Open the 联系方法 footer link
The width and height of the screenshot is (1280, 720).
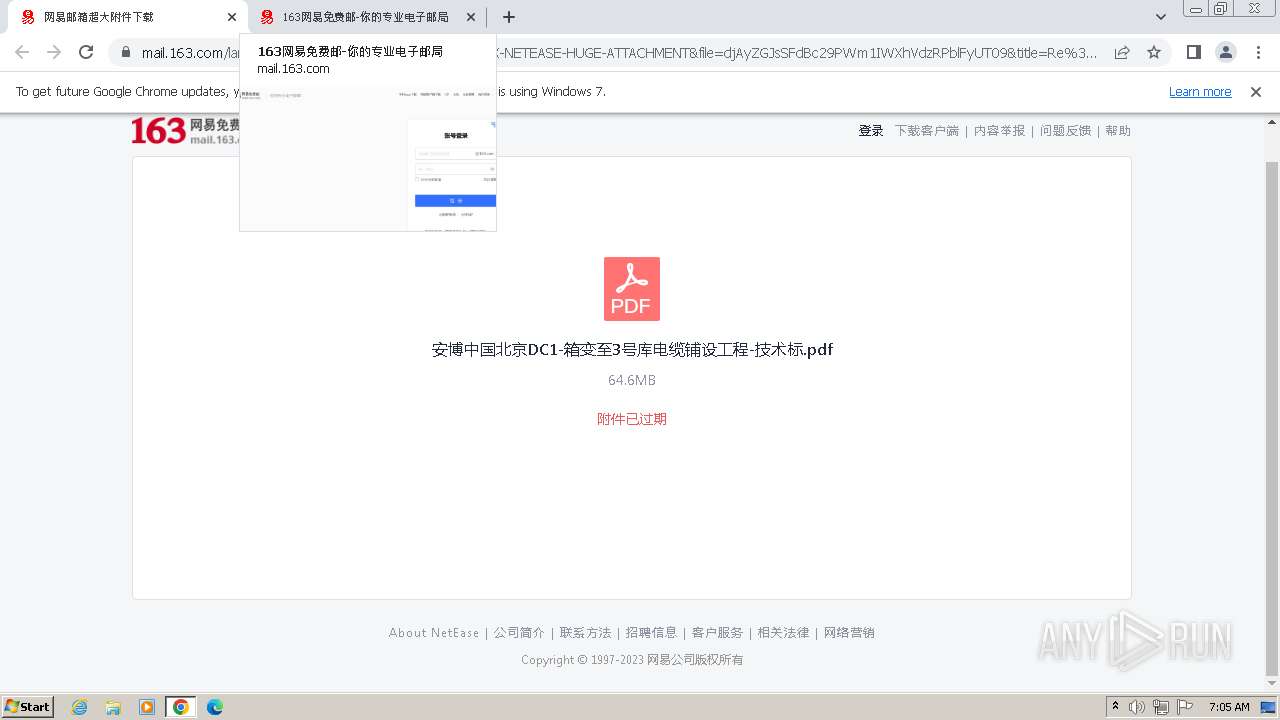[x=585, y=633]
